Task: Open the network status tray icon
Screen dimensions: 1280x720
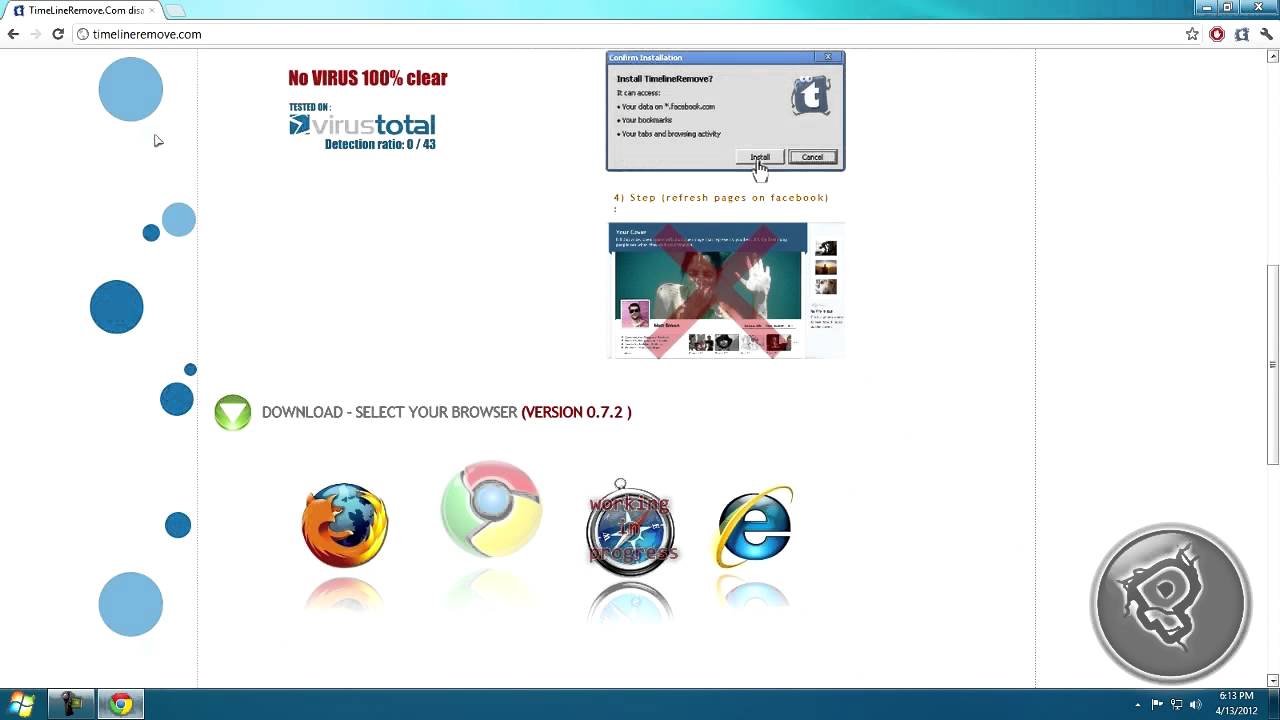Action: coord(1177,705)
